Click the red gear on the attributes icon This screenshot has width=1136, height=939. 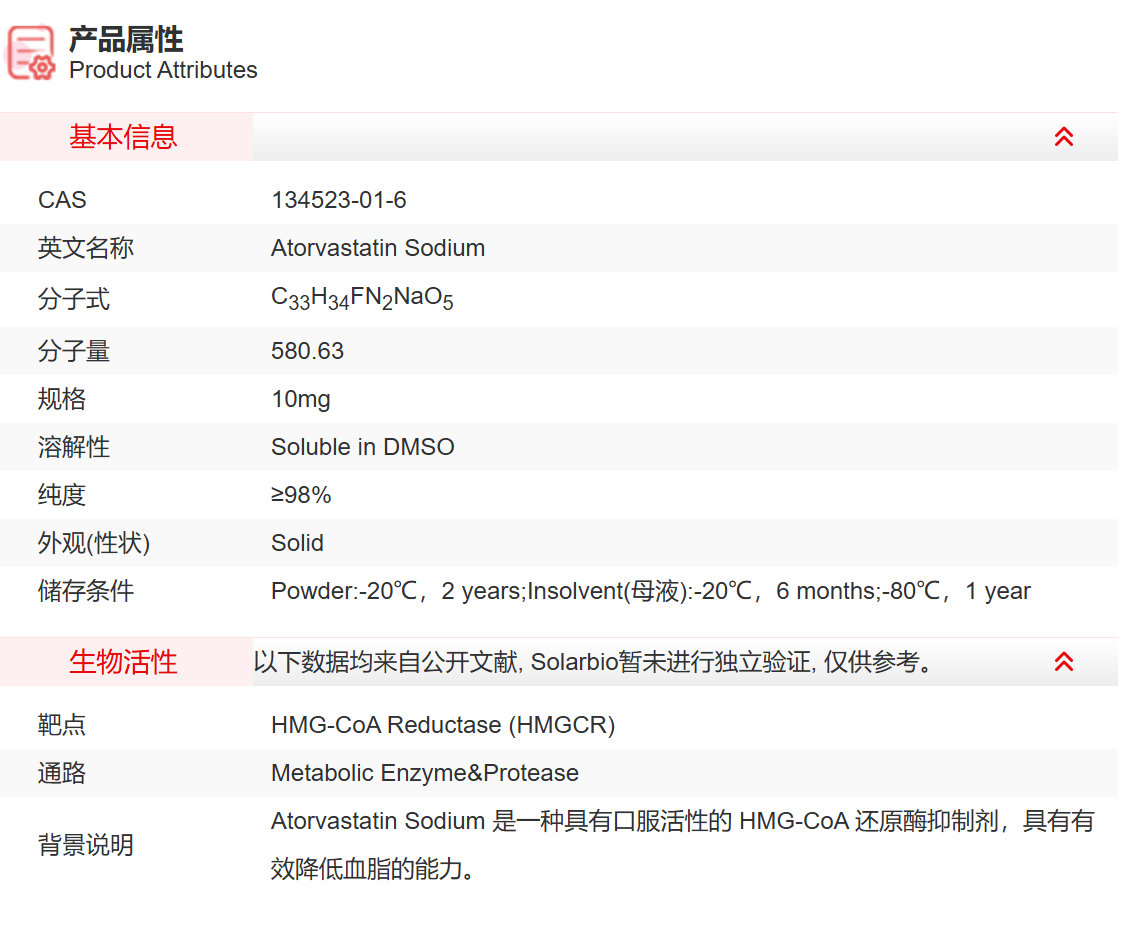[42, 68]
